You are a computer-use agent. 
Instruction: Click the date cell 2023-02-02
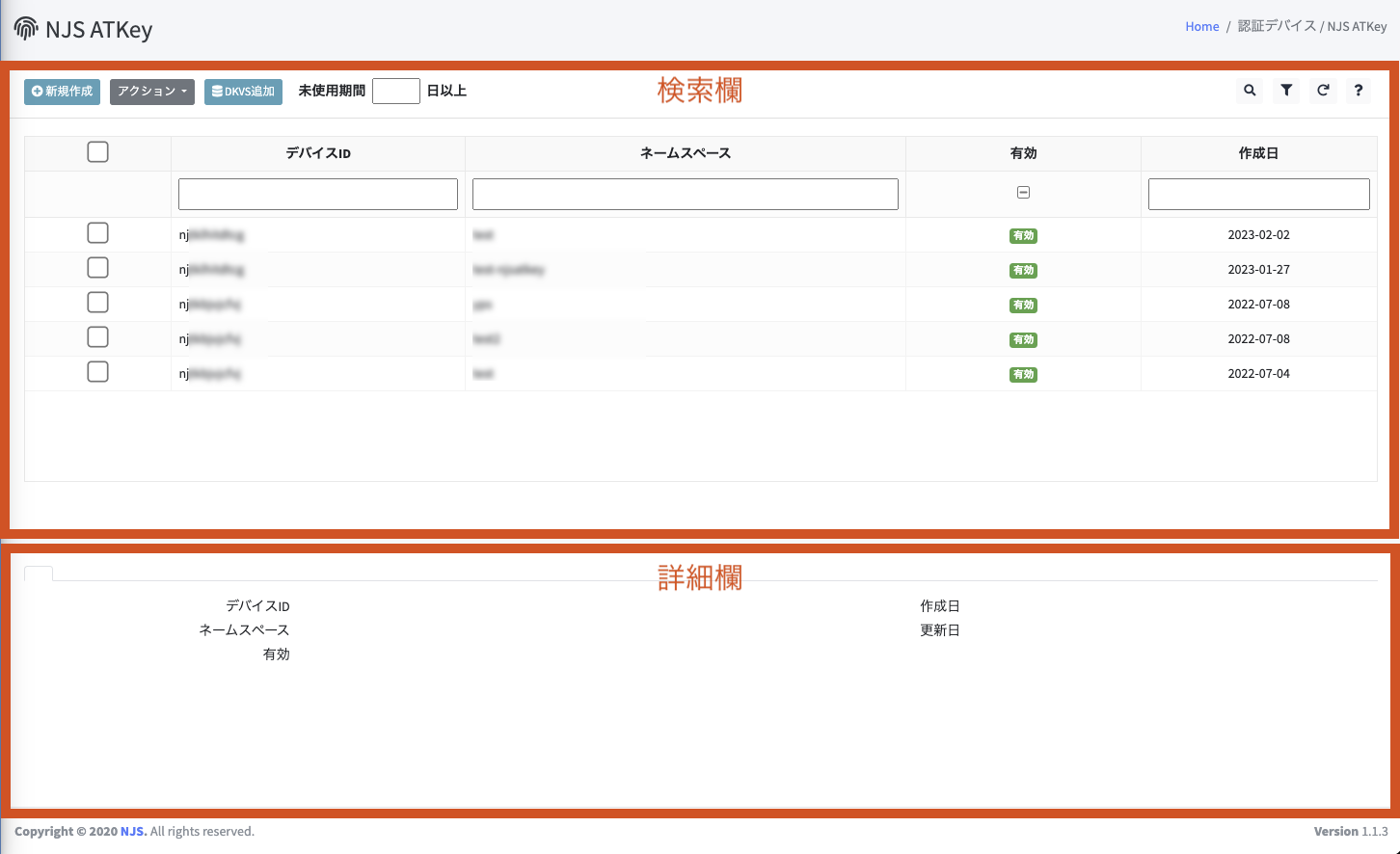point(1258,235)
